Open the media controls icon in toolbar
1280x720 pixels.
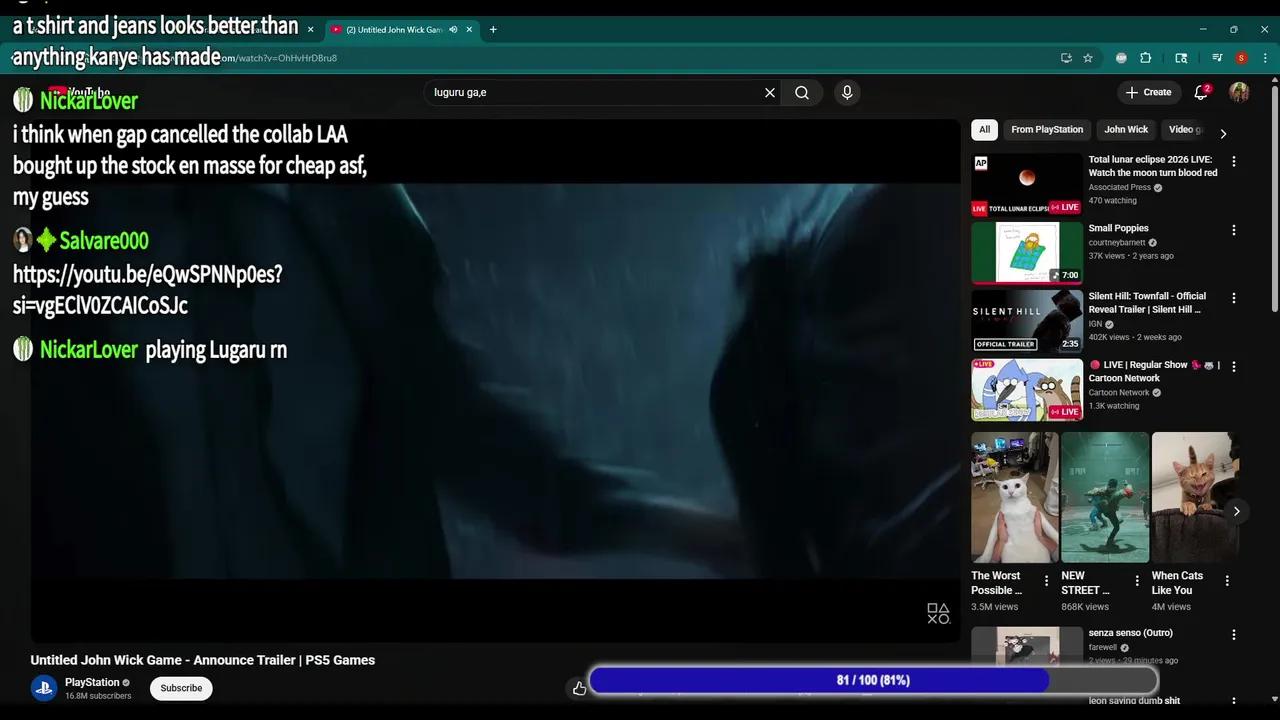tap(1217, 58)
